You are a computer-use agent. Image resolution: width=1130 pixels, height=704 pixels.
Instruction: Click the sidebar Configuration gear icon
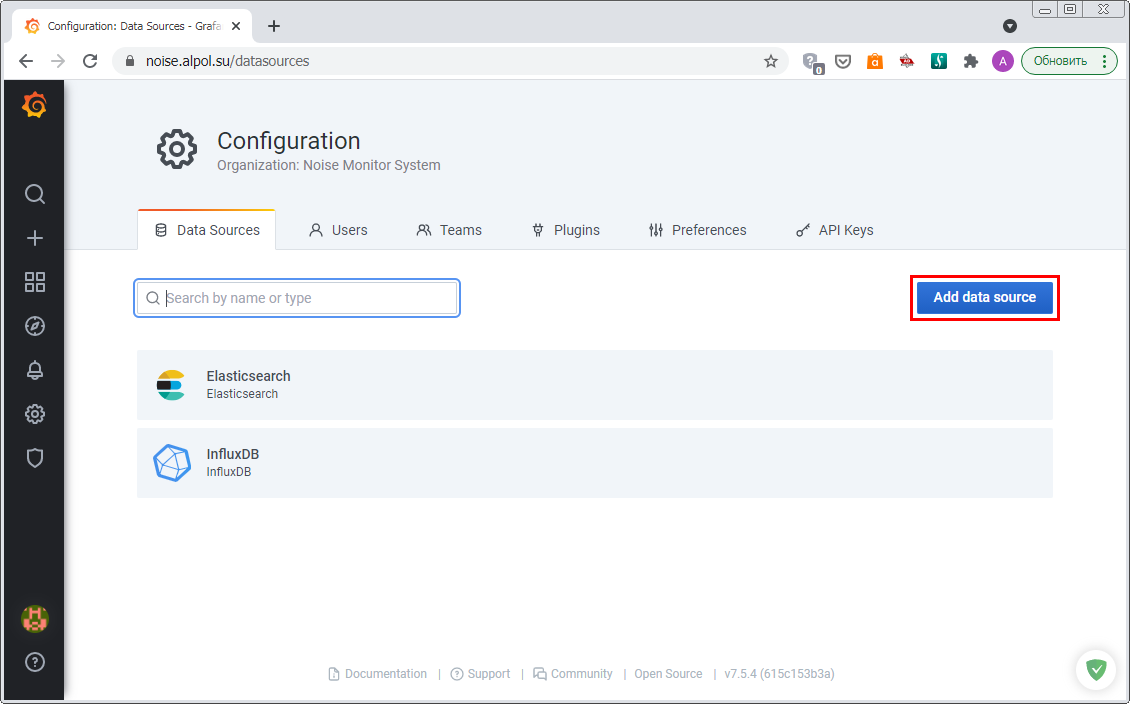(x=35, y=414)
